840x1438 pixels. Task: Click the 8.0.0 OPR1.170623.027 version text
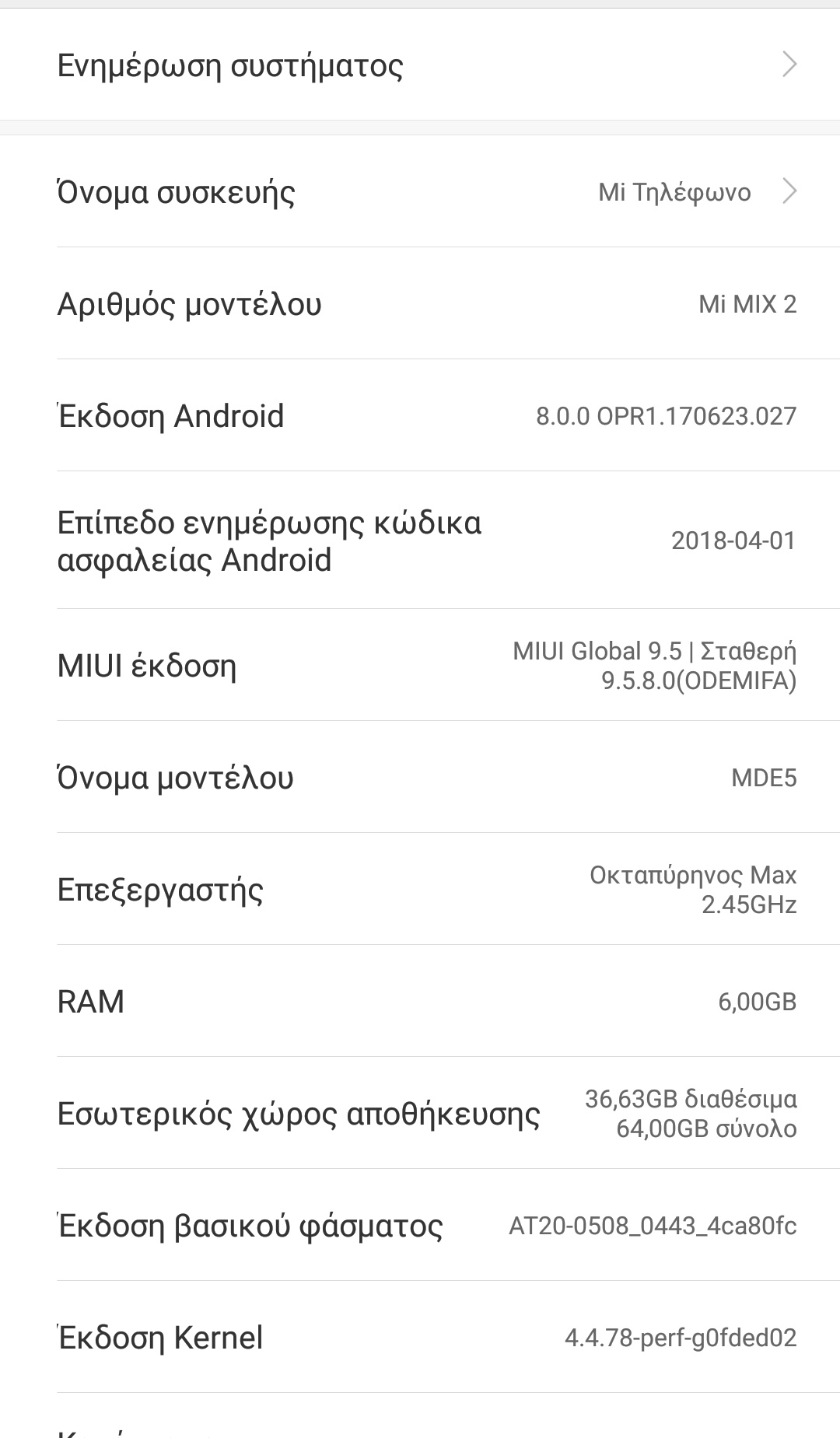pyautogui.click(x=666, y=416)
